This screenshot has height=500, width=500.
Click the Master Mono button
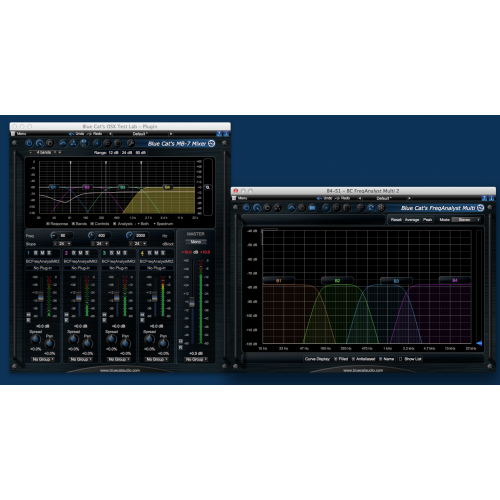point(196,242)
